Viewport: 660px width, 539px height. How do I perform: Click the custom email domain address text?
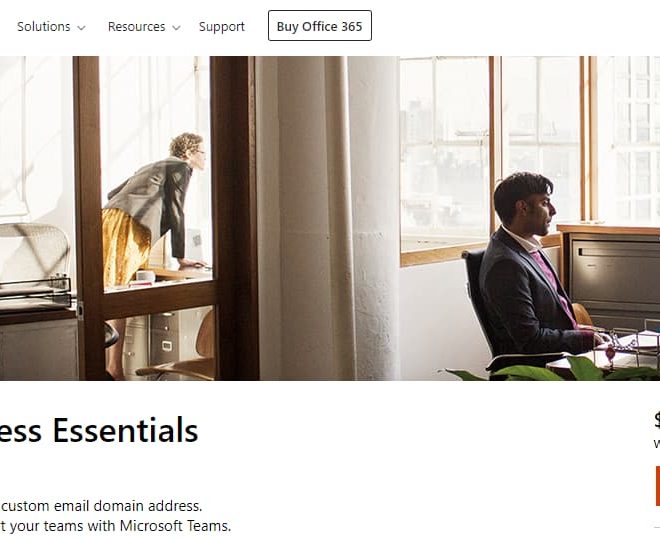(101, 505)
